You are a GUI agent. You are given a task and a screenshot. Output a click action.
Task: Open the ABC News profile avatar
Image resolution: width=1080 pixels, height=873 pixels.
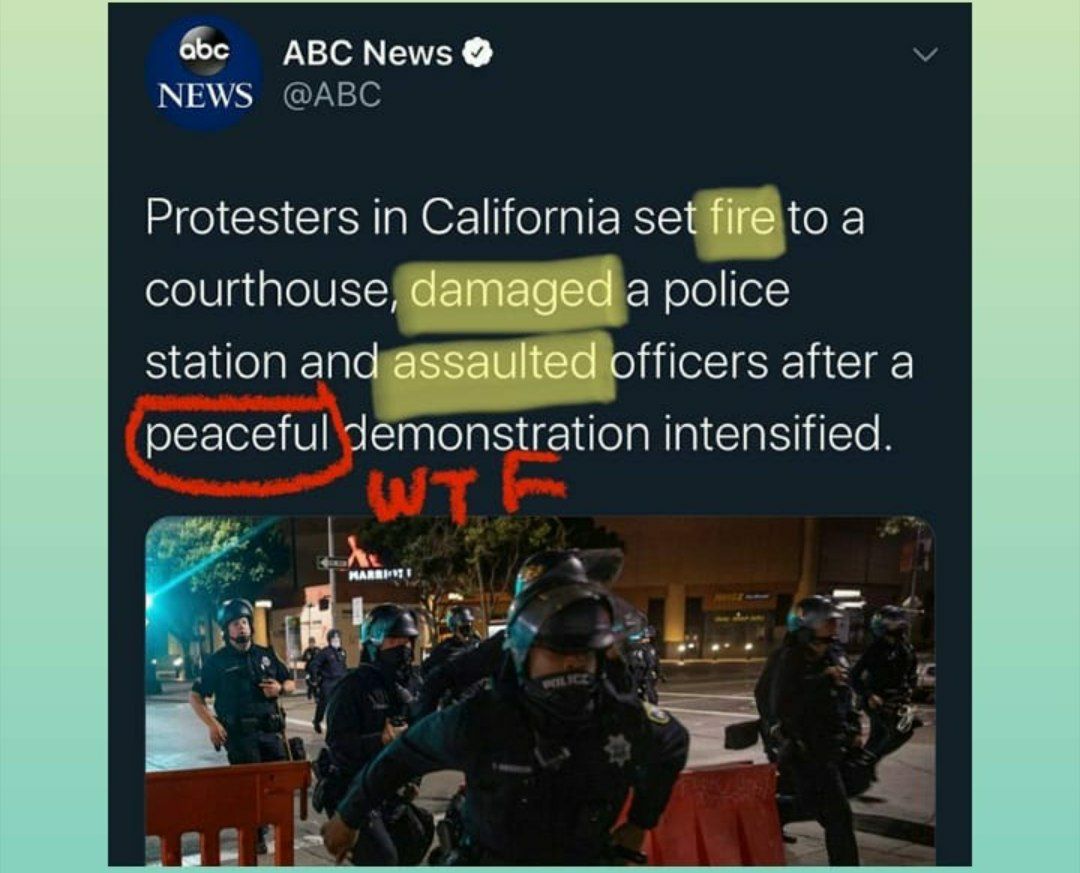(x=204, y=72)
